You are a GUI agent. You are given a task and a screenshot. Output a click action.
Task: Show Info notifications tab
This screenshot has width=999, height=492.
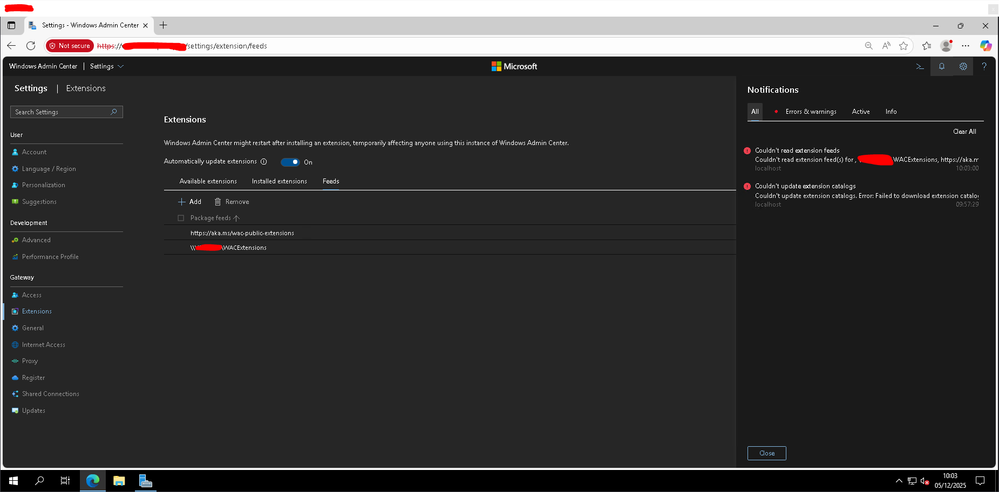(x=891, y=112)
